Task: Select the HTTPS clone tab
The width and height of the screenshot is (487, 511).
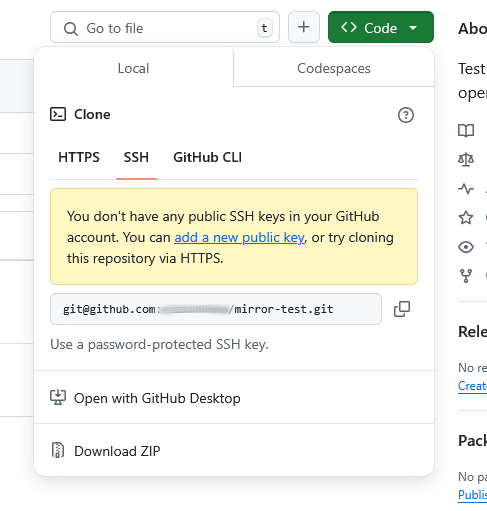Action: click(79, 157)
